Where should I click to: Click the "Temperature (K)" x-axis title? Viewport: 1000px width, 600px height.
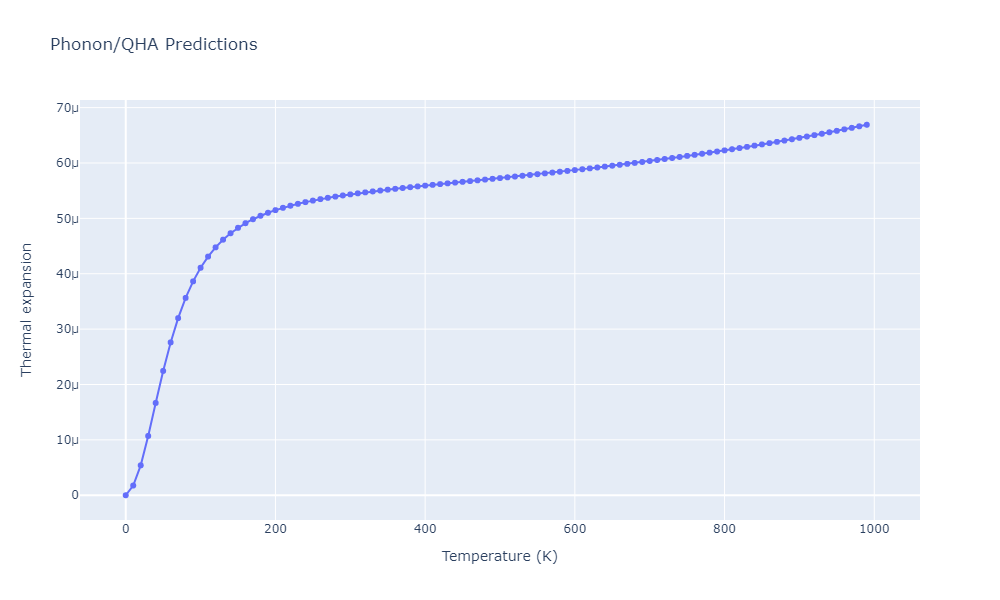pyautogui.click(x=499, y=556)
